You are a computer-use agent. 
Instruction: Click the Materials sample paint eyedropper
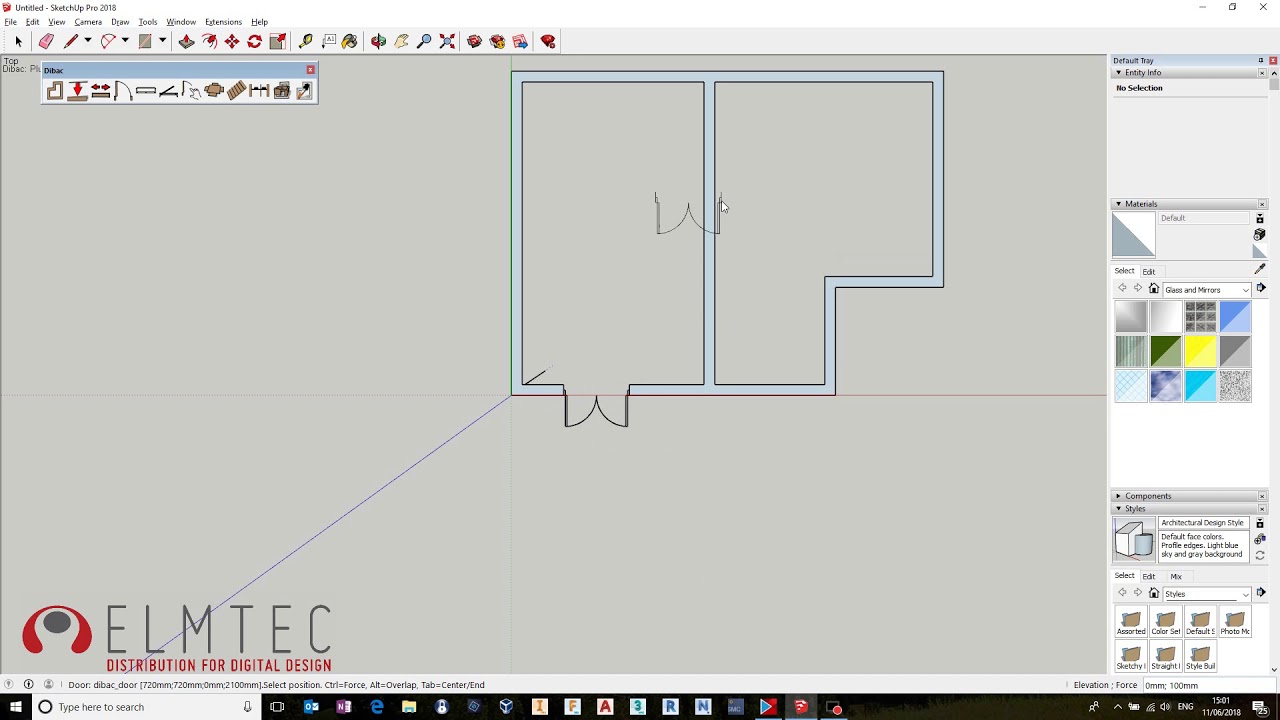(x=1259, y=270)
